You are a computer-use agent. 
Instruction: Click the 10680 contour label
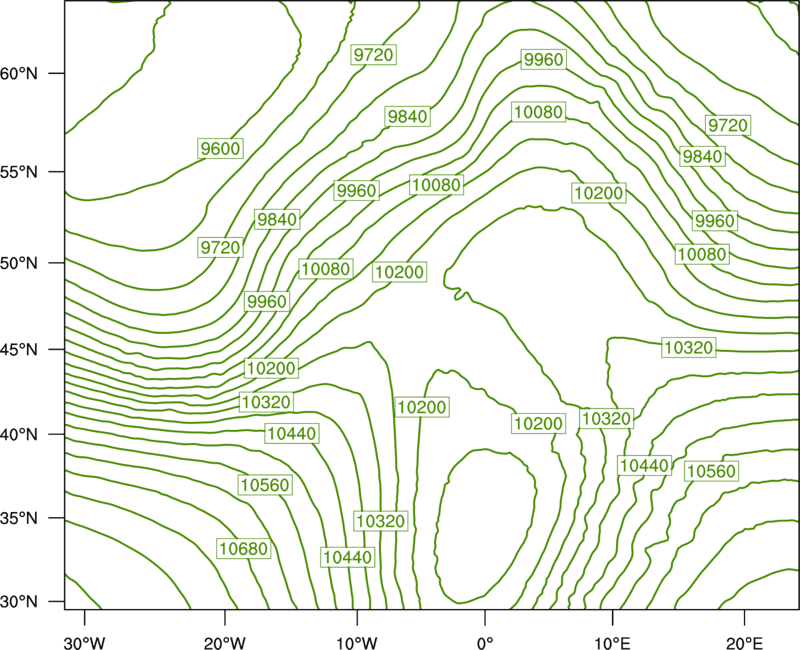tap(243, 548)
